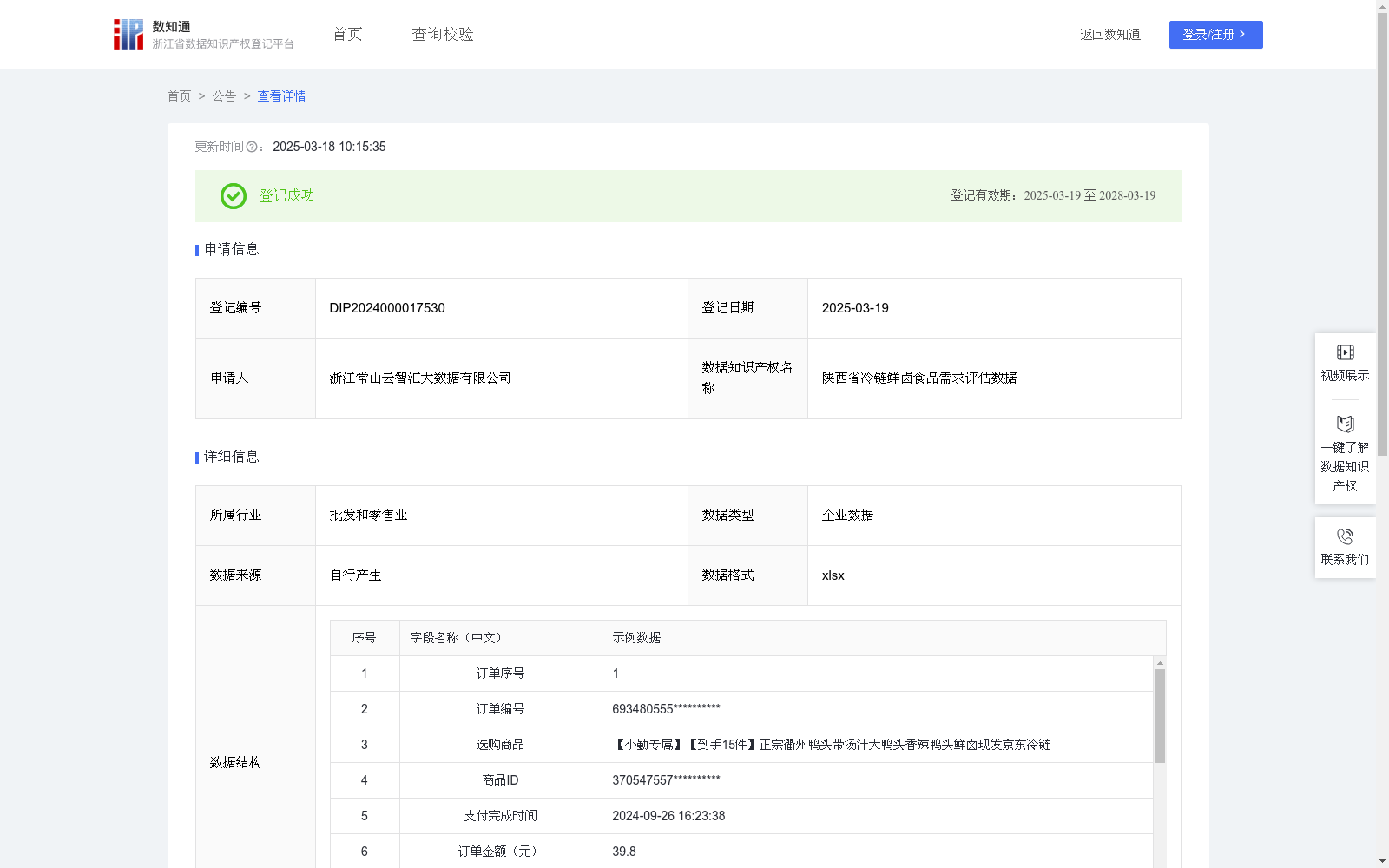Select the 批发和零售业 industry value
Viewport: 1389px width, 868px height.
point(368,516)
